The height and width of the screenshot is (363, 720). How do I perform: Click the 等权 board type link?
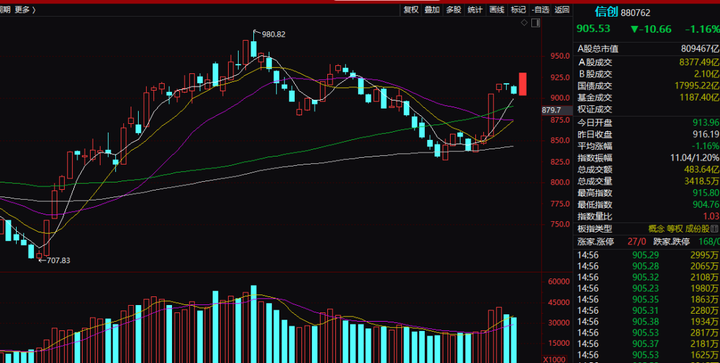tap(675, 228)
